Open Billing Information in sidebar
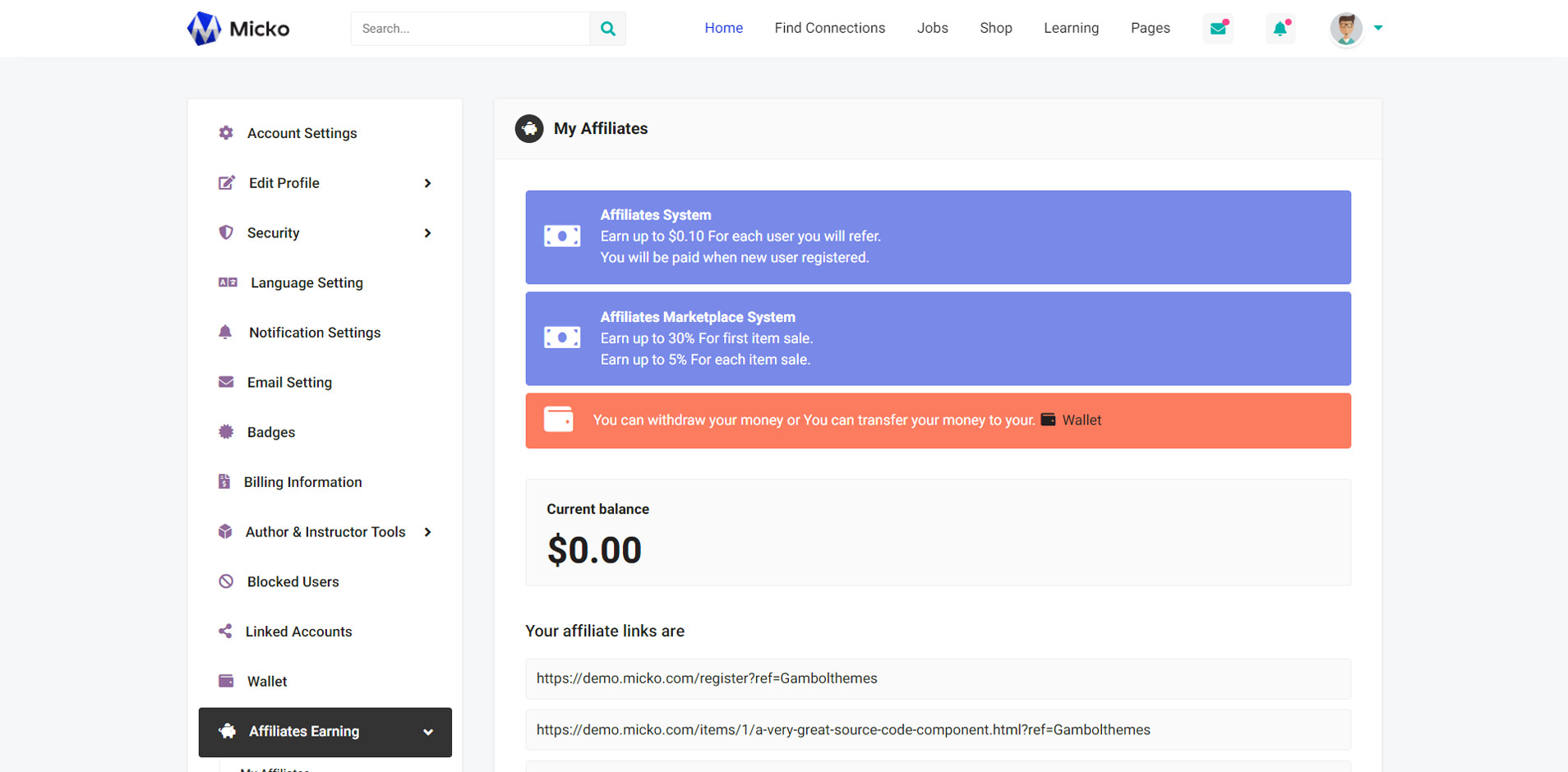 coord(302,482)
